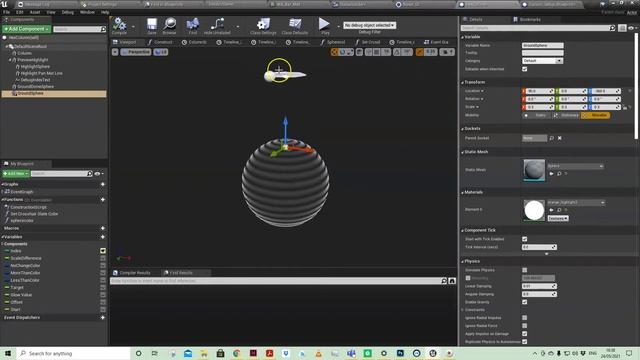Open the Static Mesh asset dropdown
This screenshot has width=640, height=360.
pos(575,166)
